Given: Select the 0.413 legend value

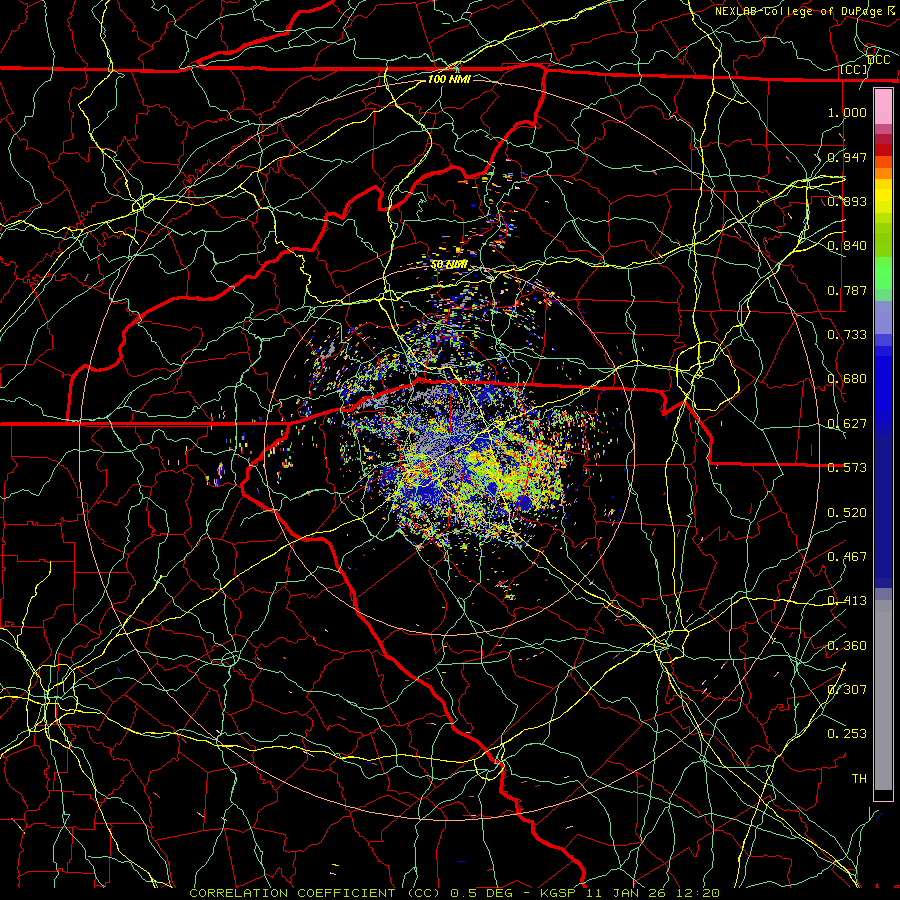Looking at the screenshot, I should coord(847,601).
